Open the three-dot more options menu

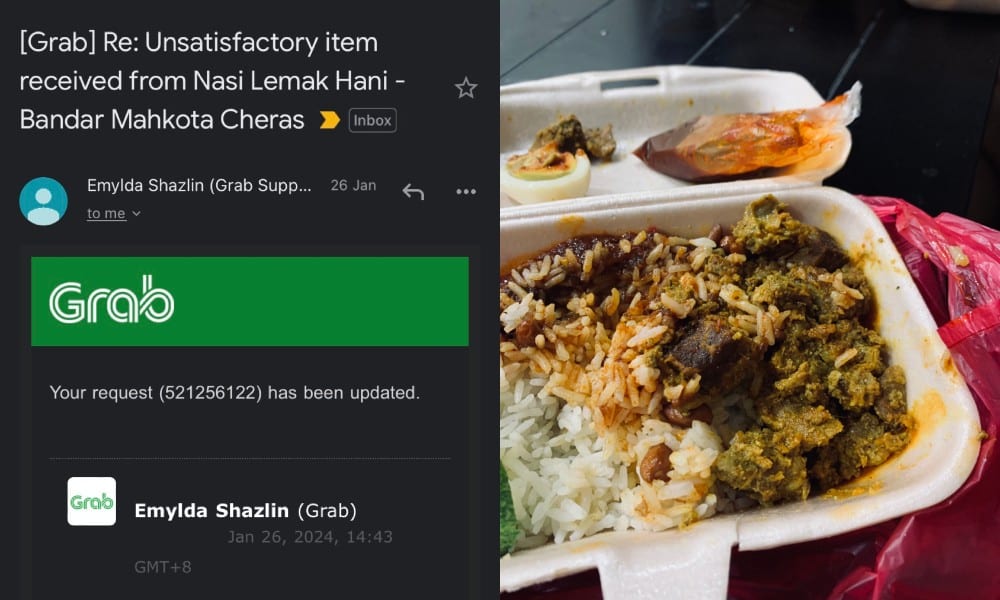tap(466, 191)
